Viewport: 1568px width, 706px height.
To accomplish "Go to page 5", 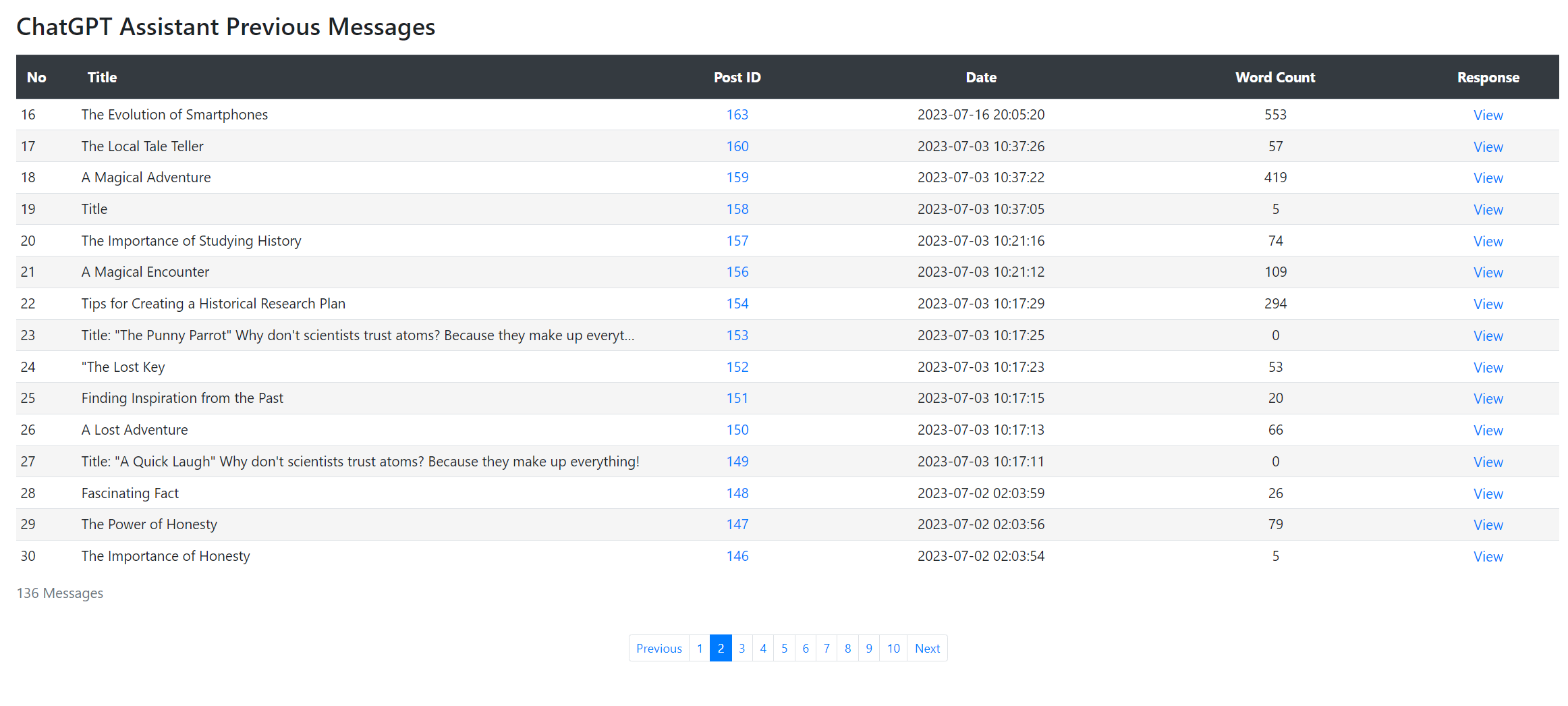I will coord(784,649).
